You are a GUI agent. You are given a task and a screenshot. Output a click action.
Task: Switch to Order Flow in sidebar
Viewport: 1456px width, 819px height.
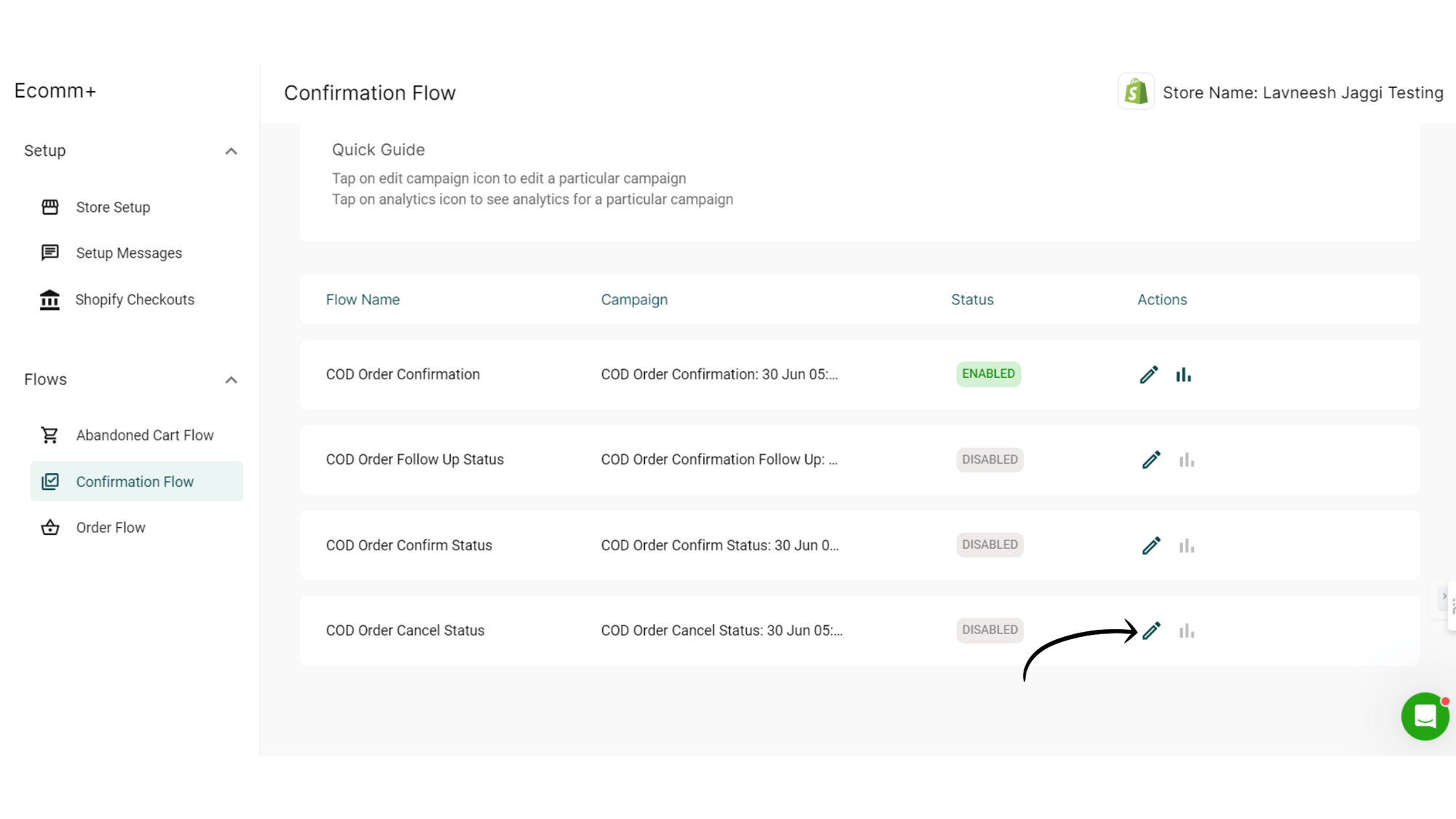click(110, 527)
